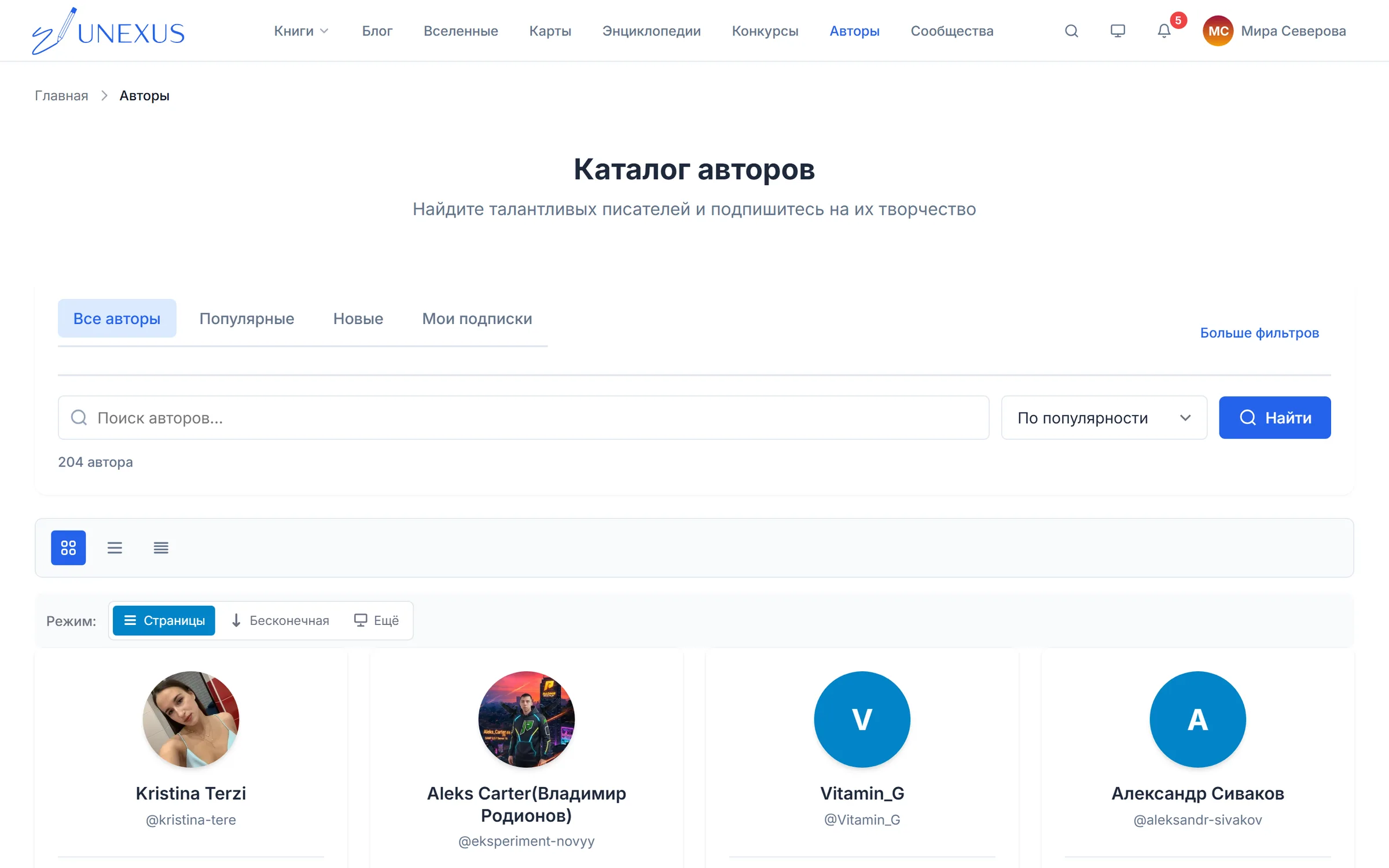
Task: Click the MC user avatar
Action: tap(1218, 31)
